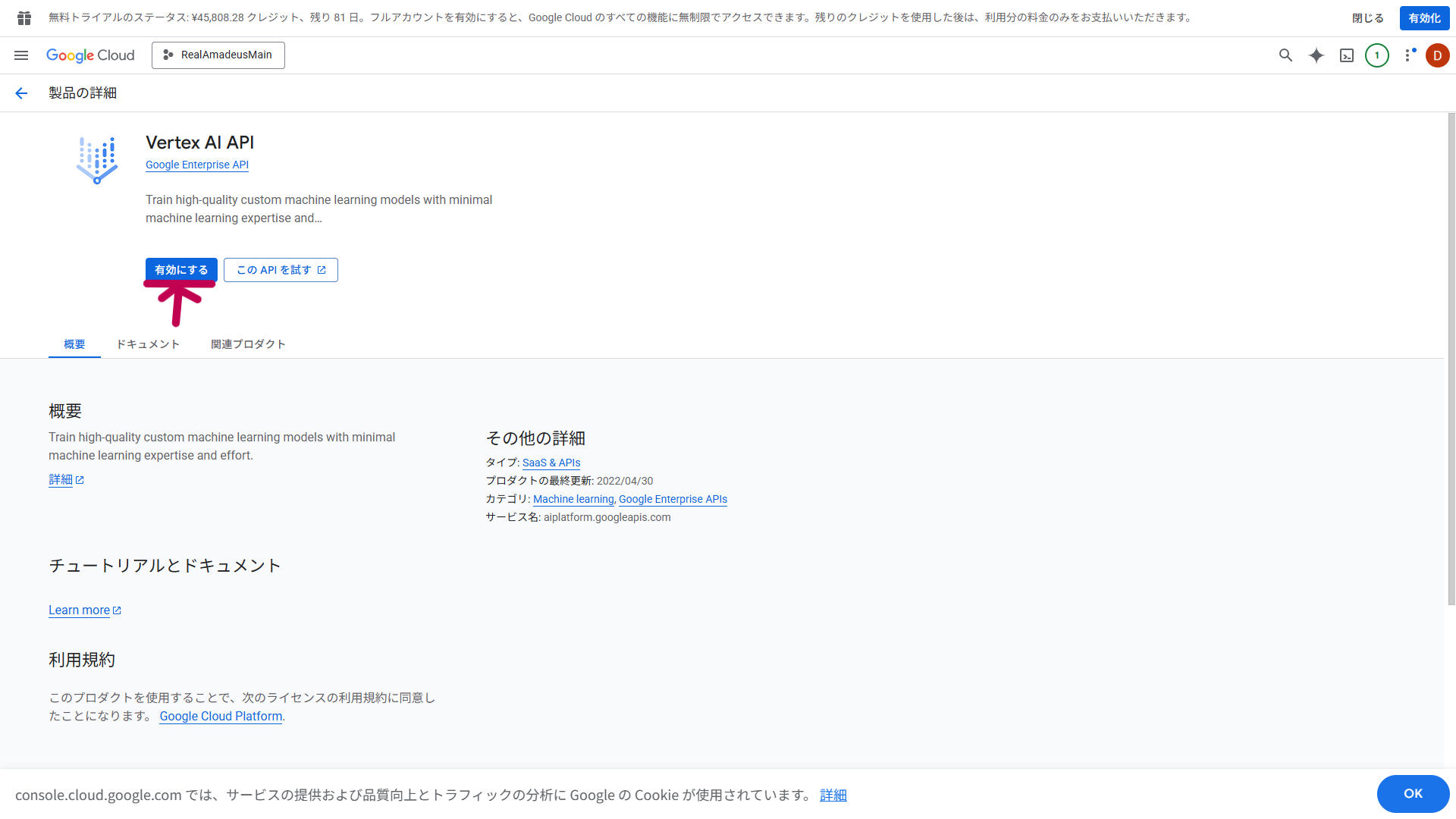Open the hamburger navigation menu

tap(21, 55)
